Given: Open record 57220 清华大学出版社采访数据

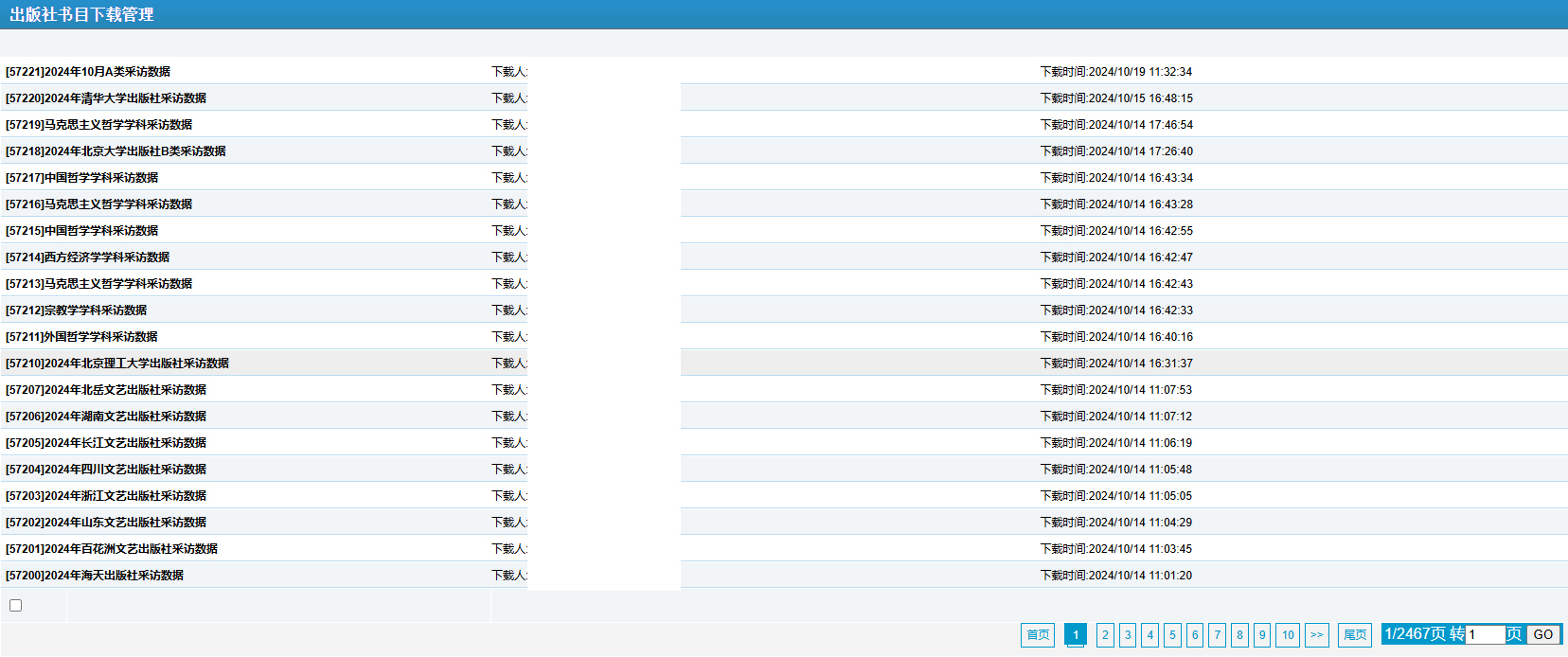Looking at the screenshot, I should pyautogui.click(x=106, y=98).
